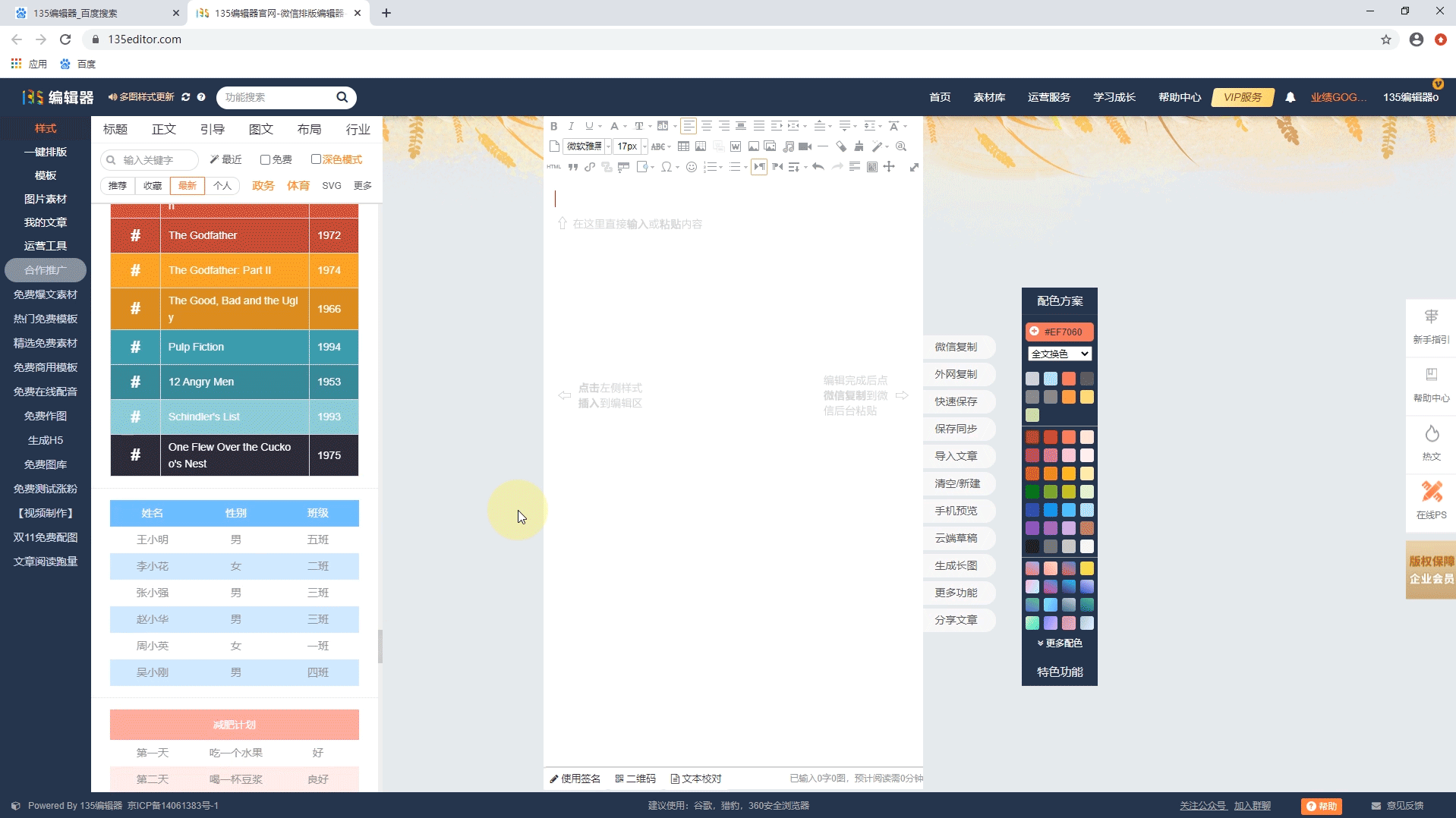Viewport: 1456px width, 818px height.
Task: Click the italic formatting icon
Action: click(571, 126)
